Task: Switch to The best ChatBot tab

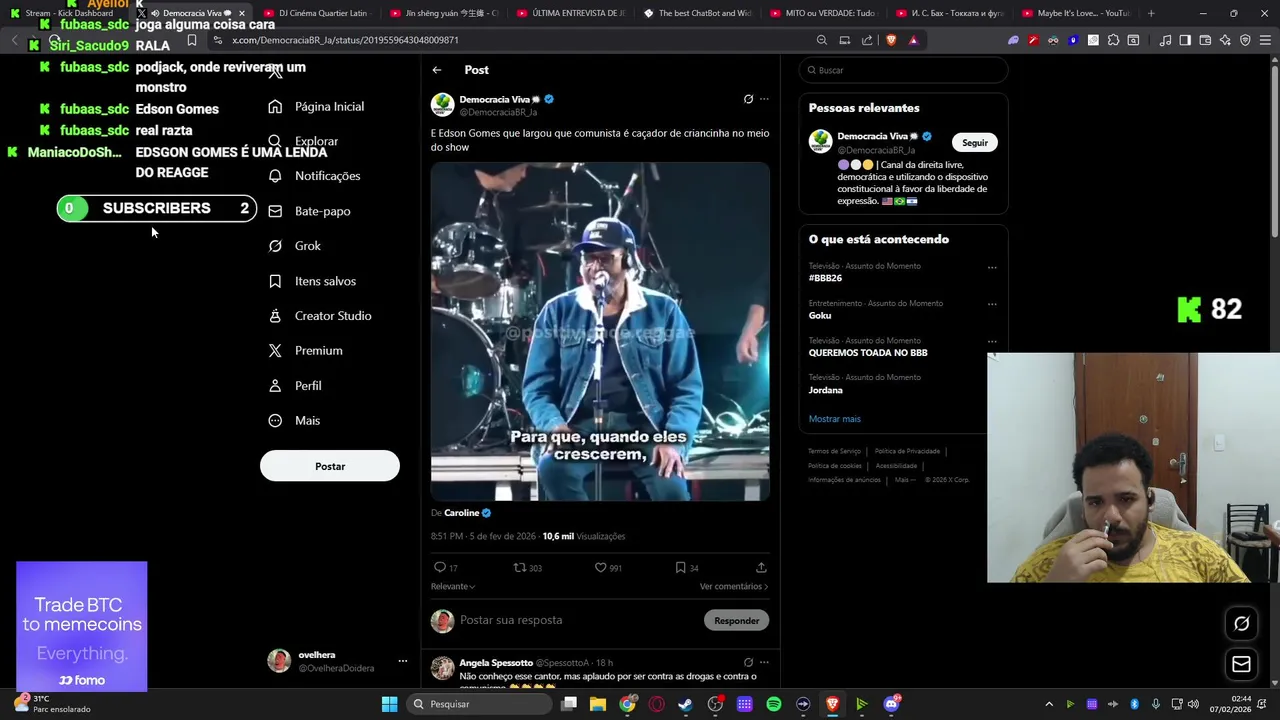Action: (697, 13)
